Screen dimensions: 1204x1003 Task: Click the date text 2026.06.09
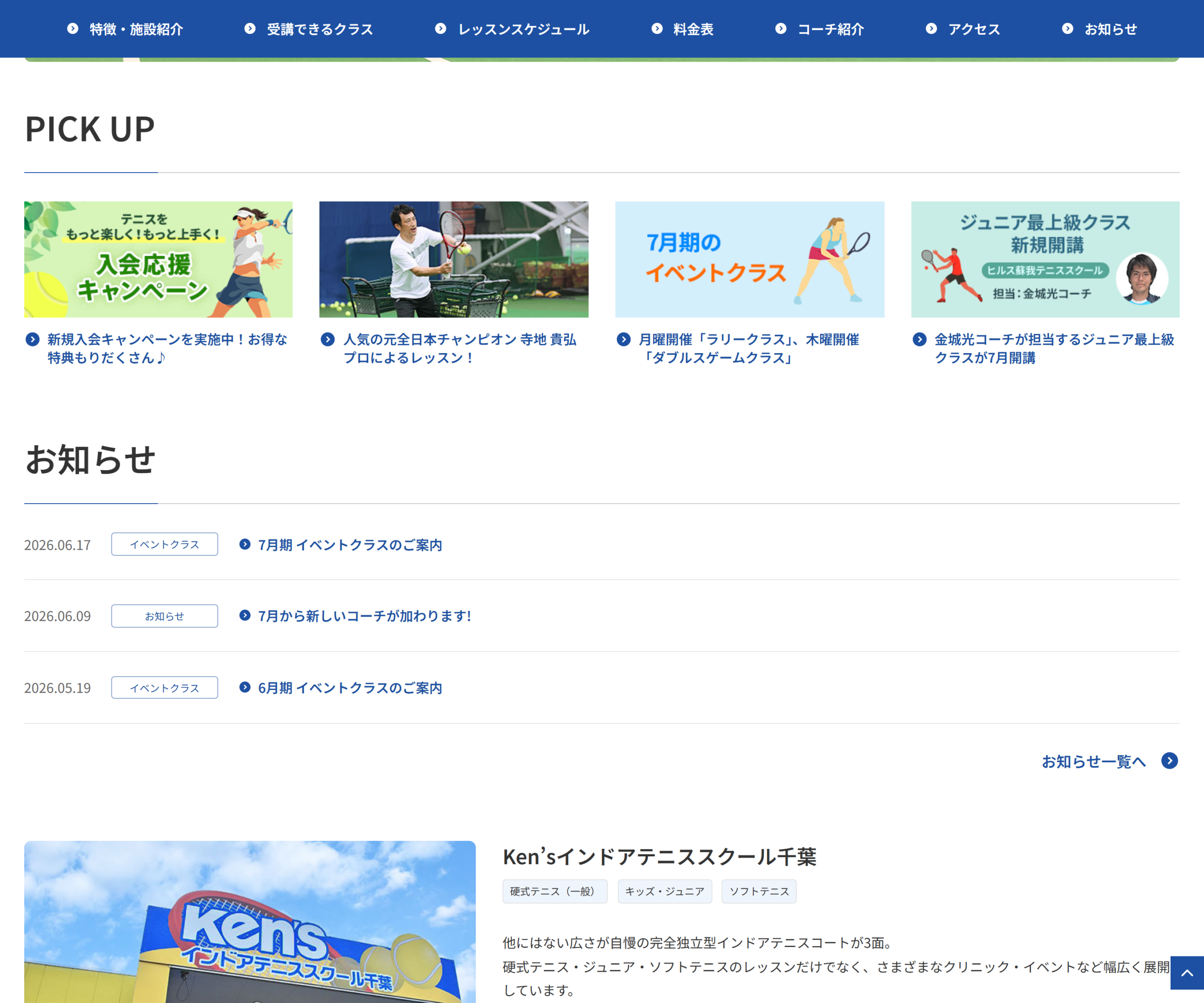pyautogui.click(x=57, y=616)
